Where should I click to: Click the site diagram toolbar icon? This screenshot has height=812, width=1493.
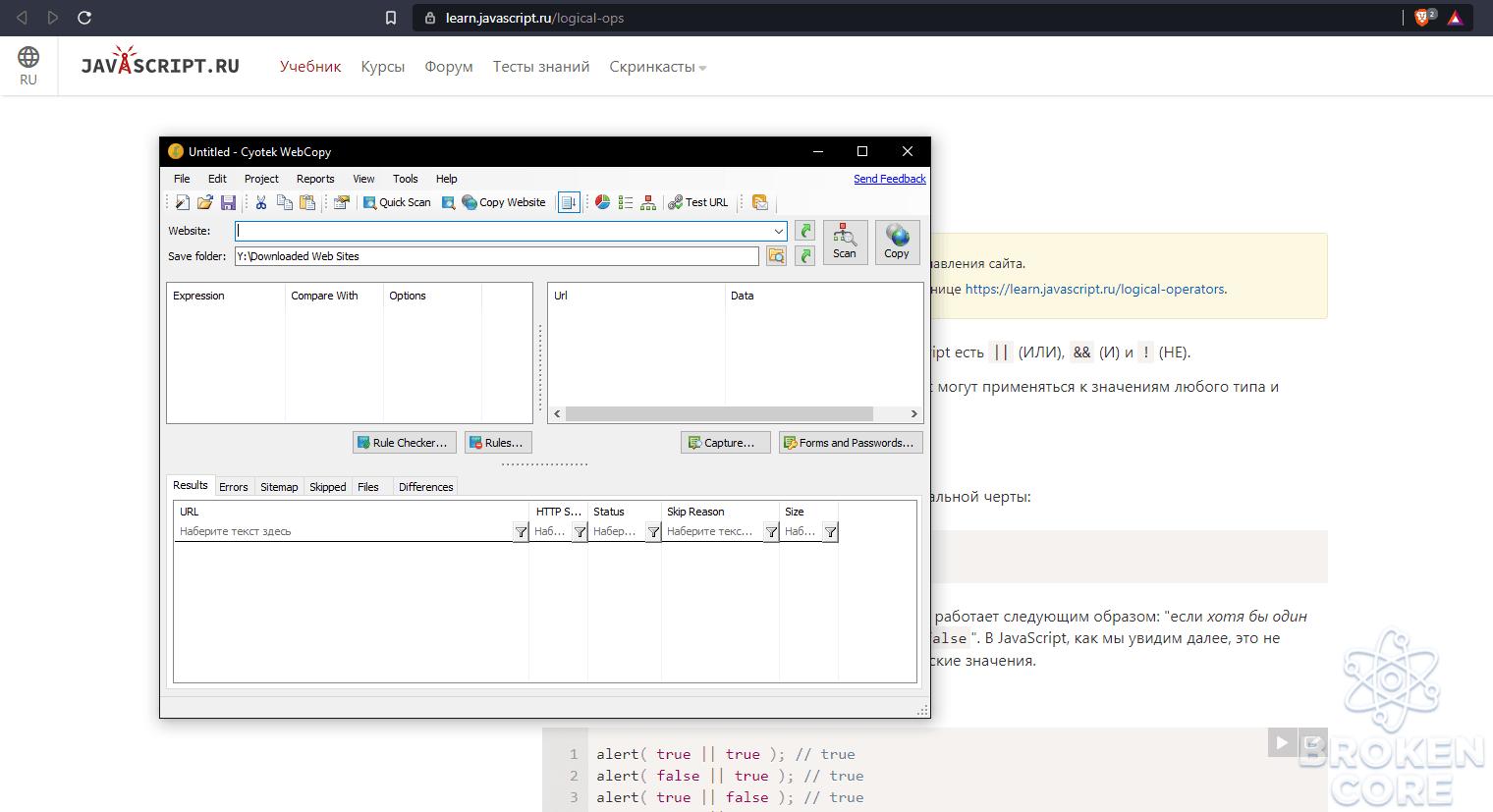coord(648,202)
